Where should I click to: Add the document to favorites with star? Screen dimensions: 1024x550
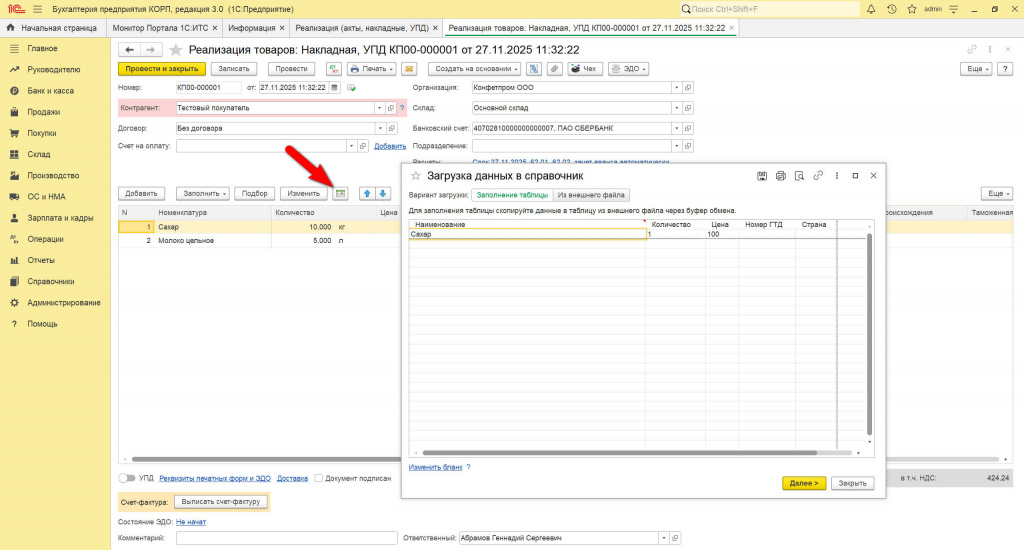(176, 49)
